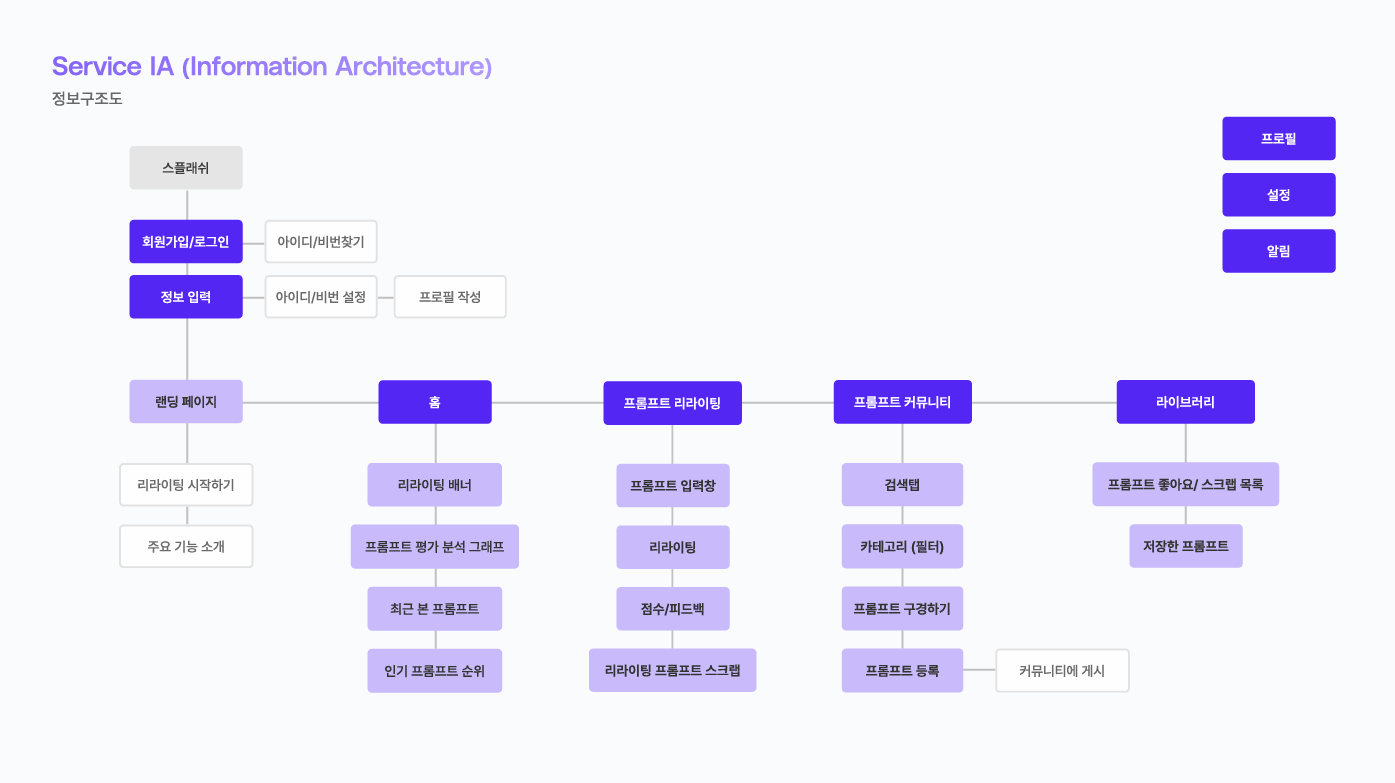
Task: Select the 리라이팅 시작하기 box
Action: 186,485
